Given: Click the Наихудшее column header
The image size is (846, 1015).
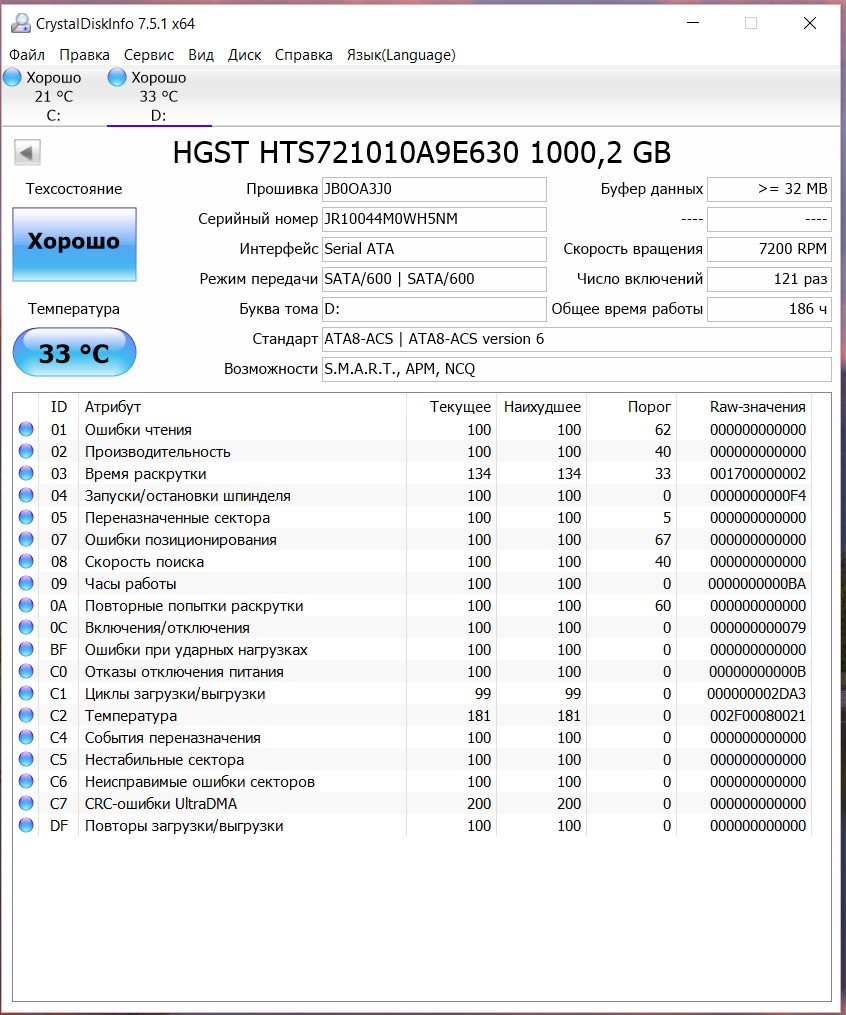Looking at the screenshot, I should coord(542,407).
